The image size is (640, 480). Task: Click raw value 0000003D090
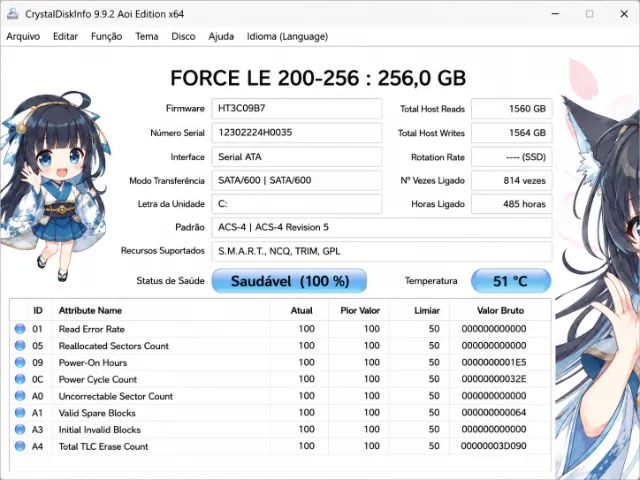494,446
